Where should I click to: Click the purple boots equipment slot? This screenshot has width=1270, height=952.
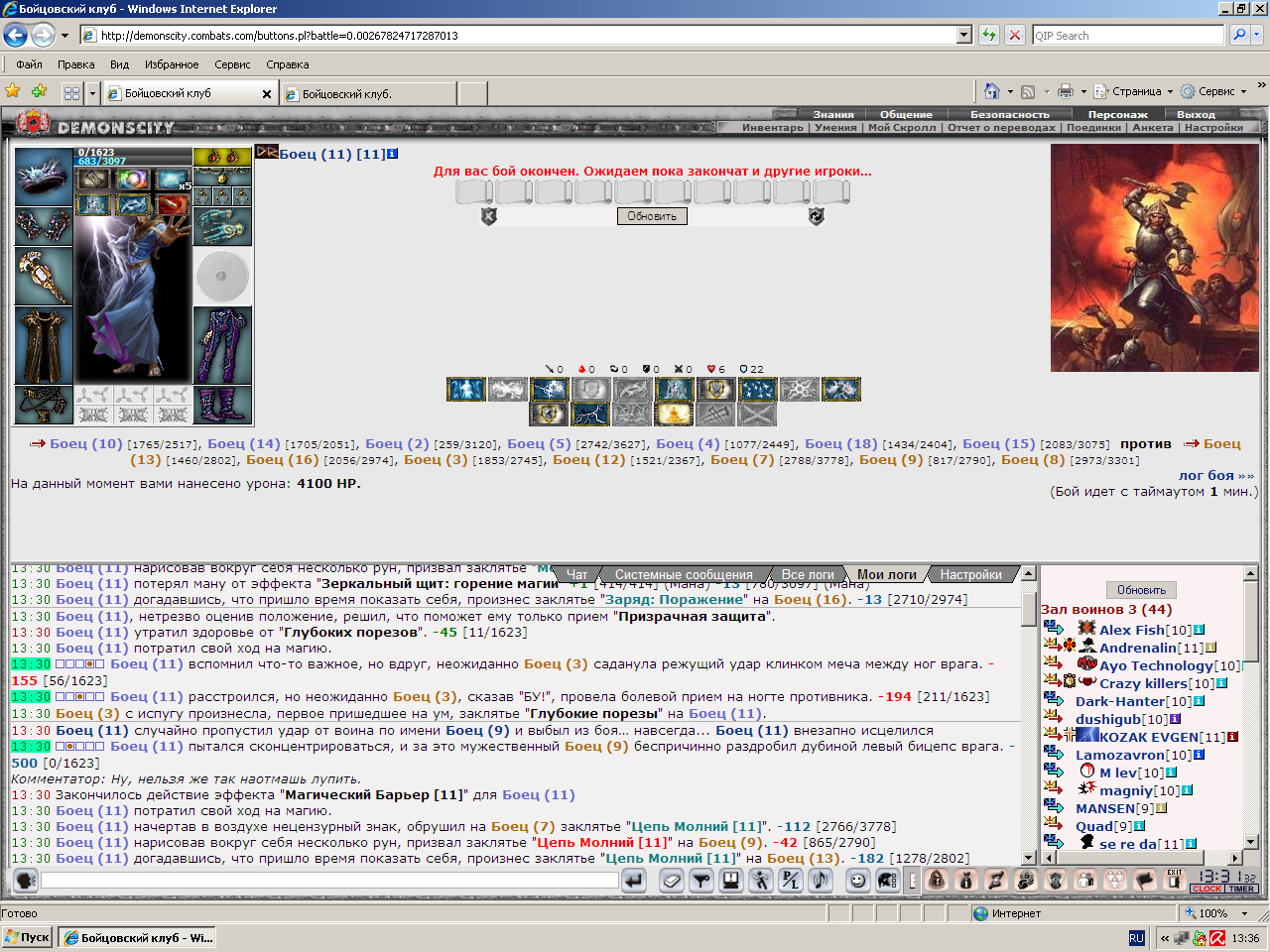[222, 405]
